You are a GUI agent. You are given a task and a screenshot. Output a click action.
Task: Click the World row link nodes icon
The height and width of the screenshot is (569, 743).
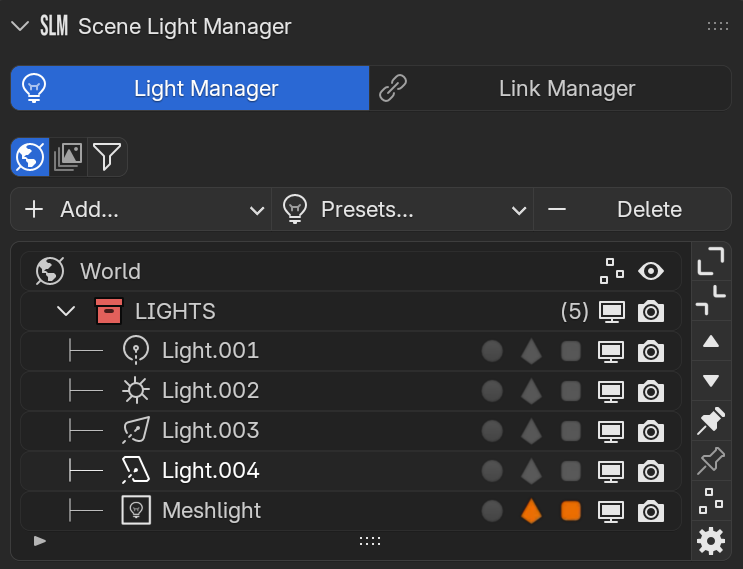[x=612, y=271]
